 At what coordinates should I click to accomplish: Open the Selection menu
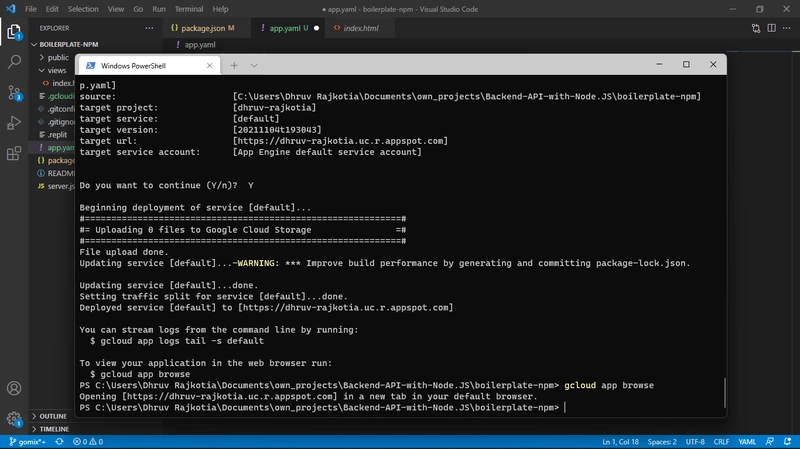pos(83,9)
